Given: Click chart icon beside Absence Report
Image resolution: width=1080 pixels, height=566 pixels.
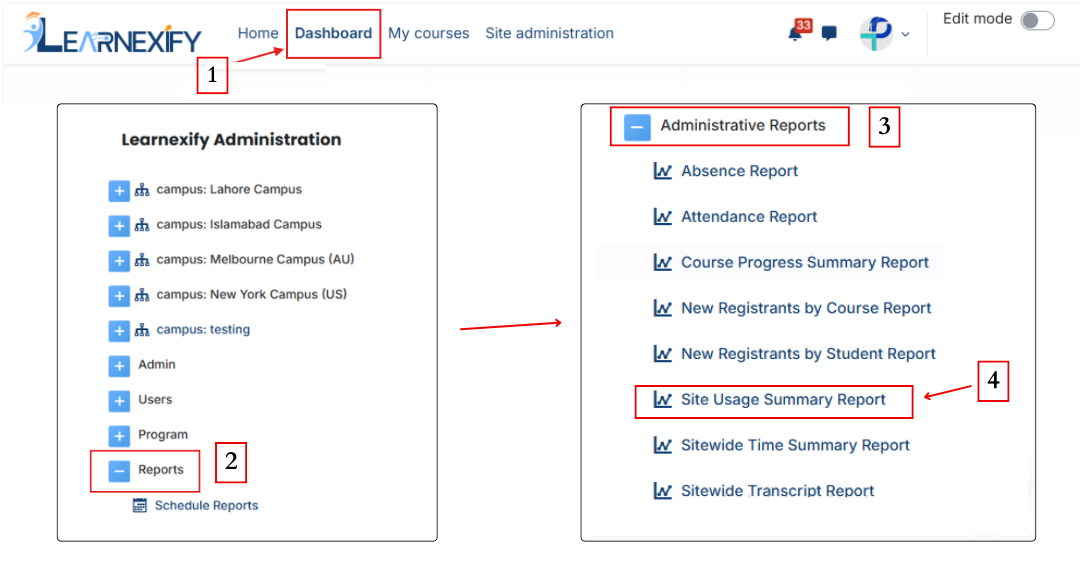Looking at the screenshot, I should (663, 171).
